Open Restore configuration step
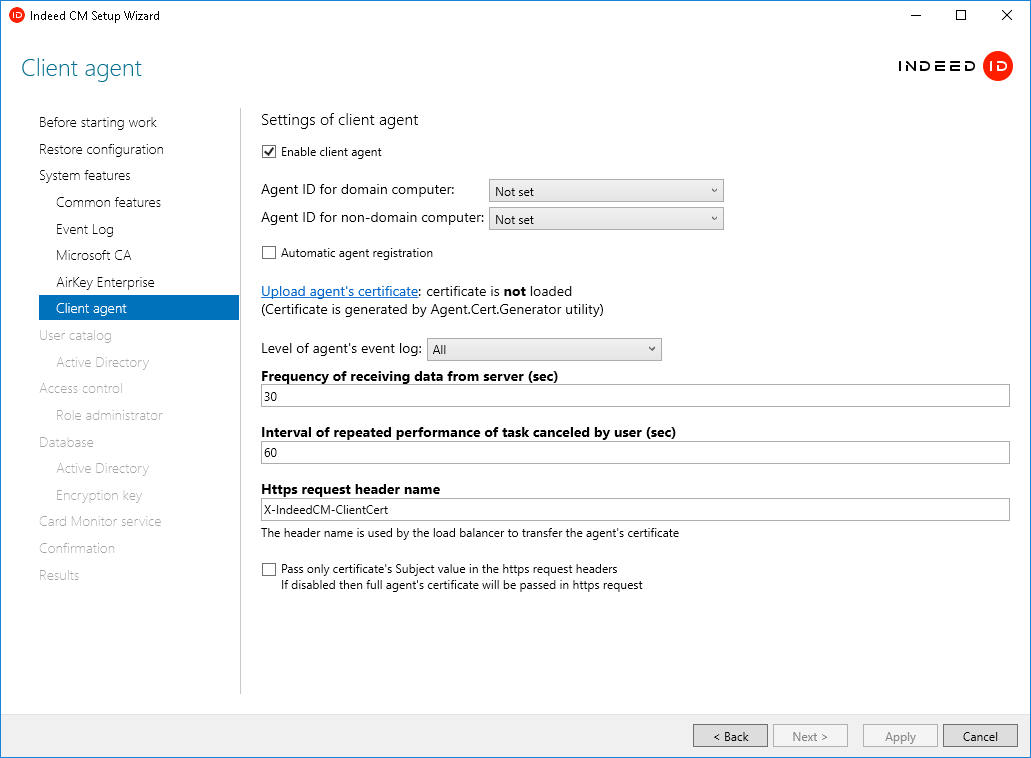This screenshot has height=758, width=1031. tap(101, 149)
